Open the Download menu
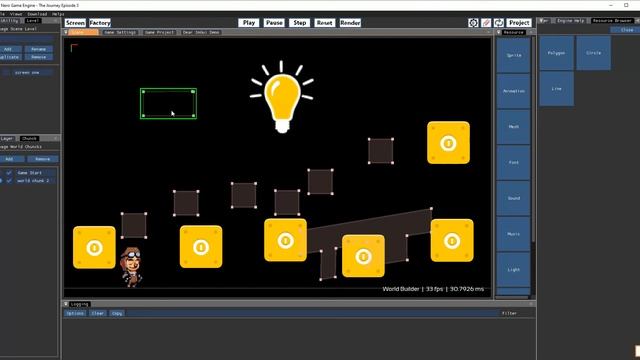The width and height of the screenshot is (640, 360). tap(37, 14)
